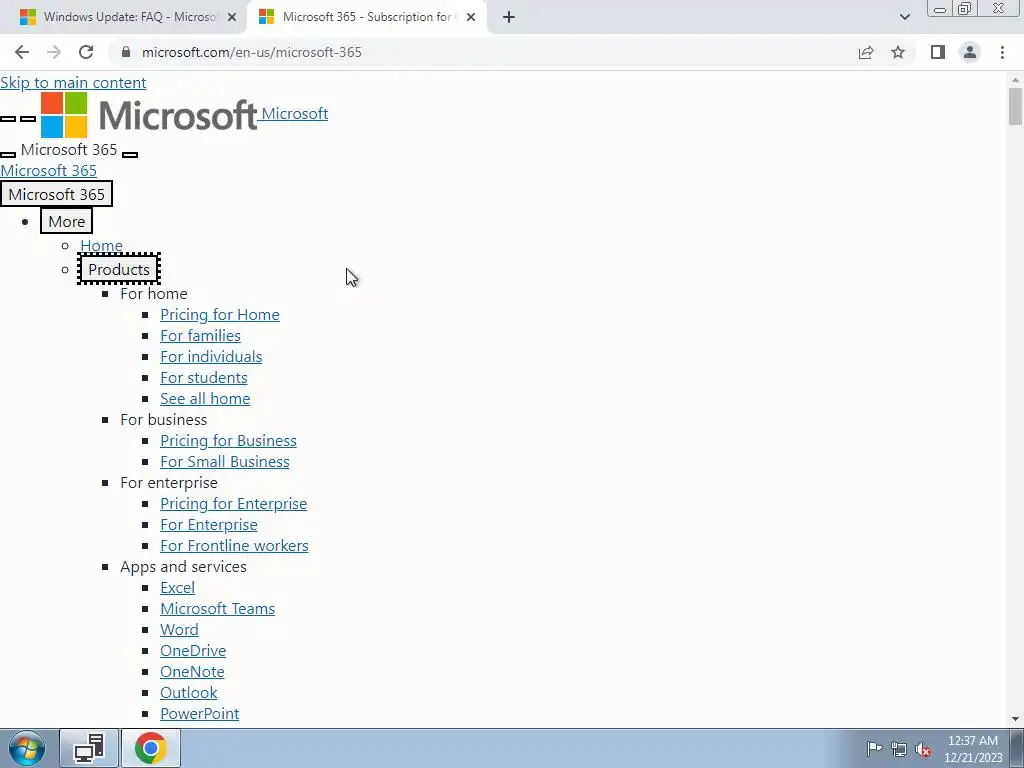Open Pricing for Business link
Image resolution: width=1024 pixels, height=768 pixels.
pos(229,441)
